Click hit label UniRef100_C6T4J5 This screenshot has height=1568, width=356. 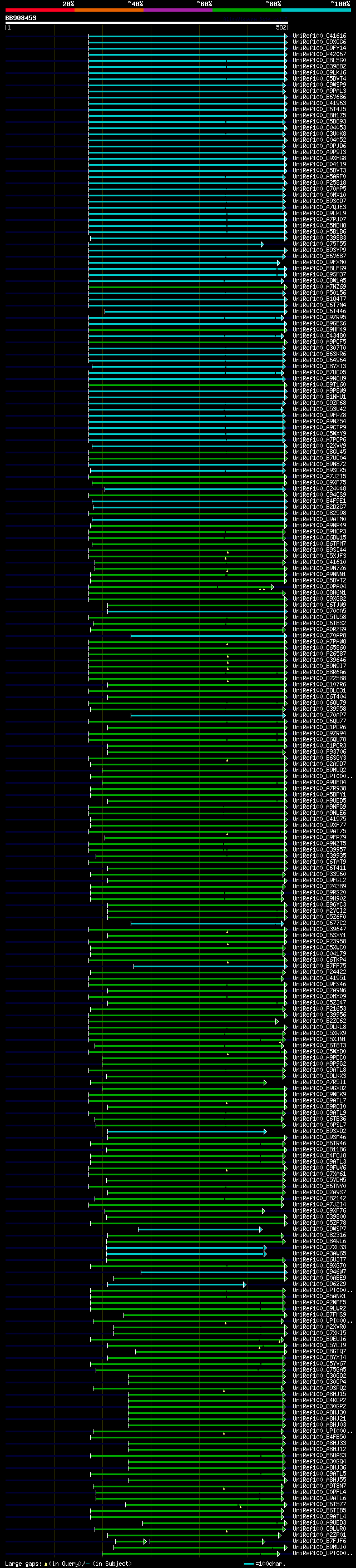coord(319,110)
